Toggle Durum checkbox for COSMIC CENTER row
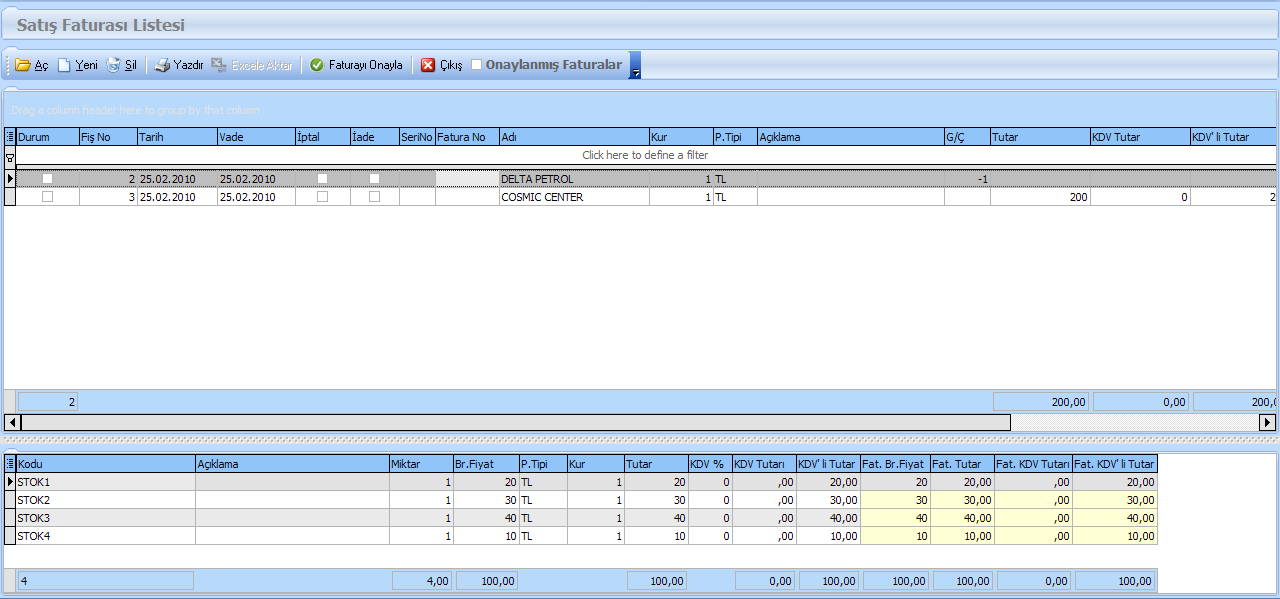 (47, 197)
